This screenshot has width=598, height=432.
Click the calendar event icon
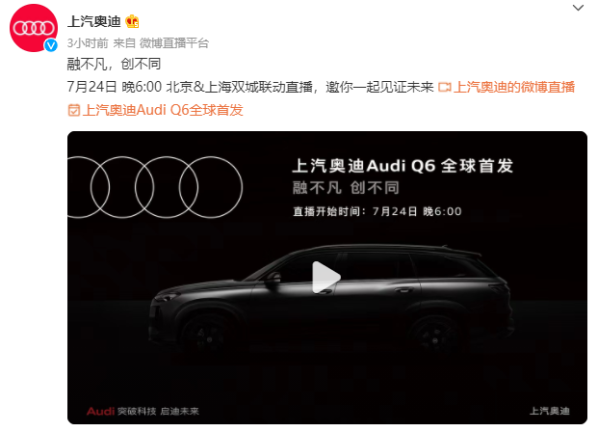pyautogui.click(x=74, y=111)
